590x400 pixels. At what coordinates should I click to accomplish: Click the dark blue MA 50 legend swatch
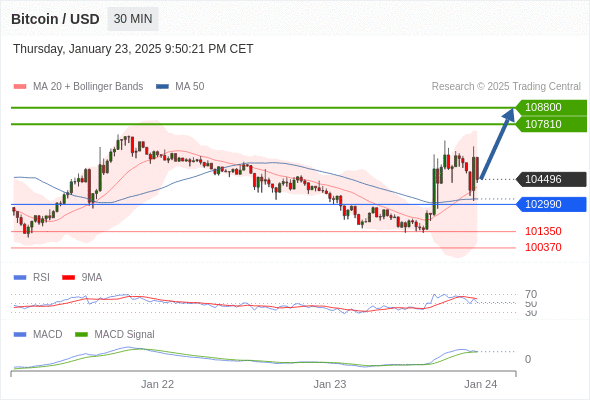[162, 87]
